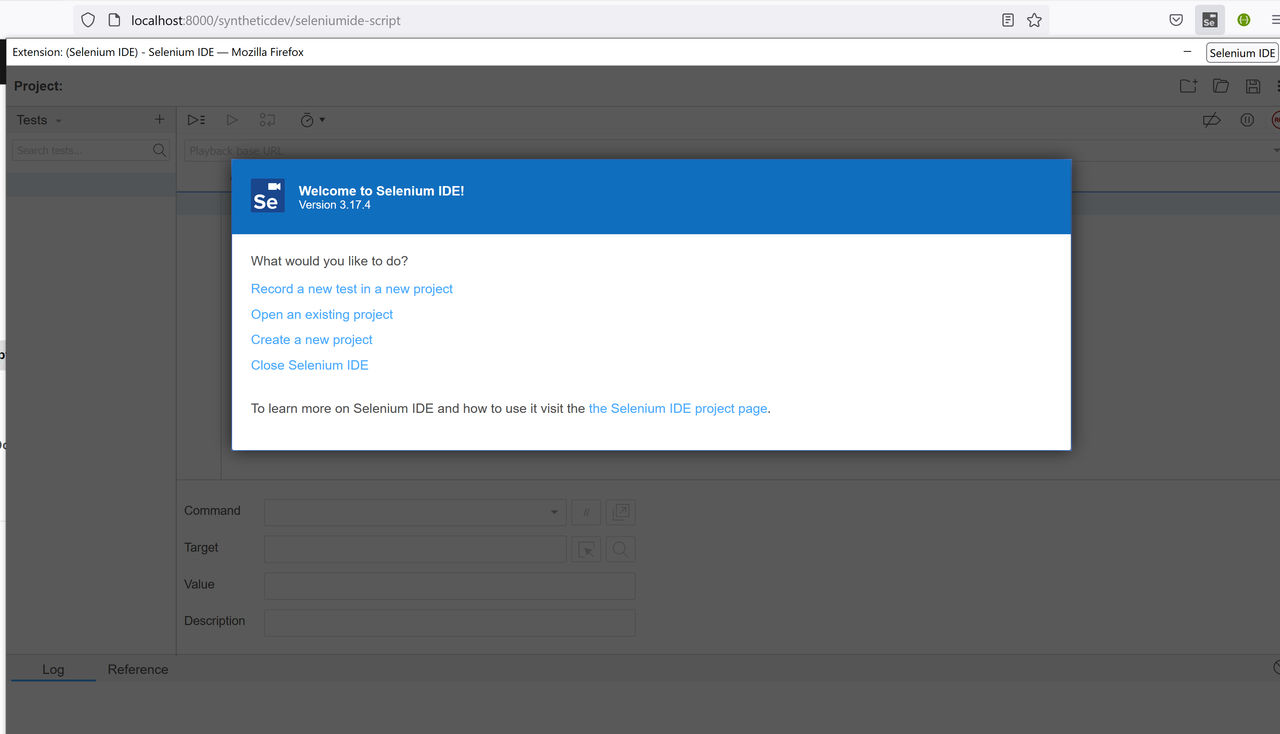Bookmark this page with the star icon
The image size is (1280, 734).
pos(1034,20)
